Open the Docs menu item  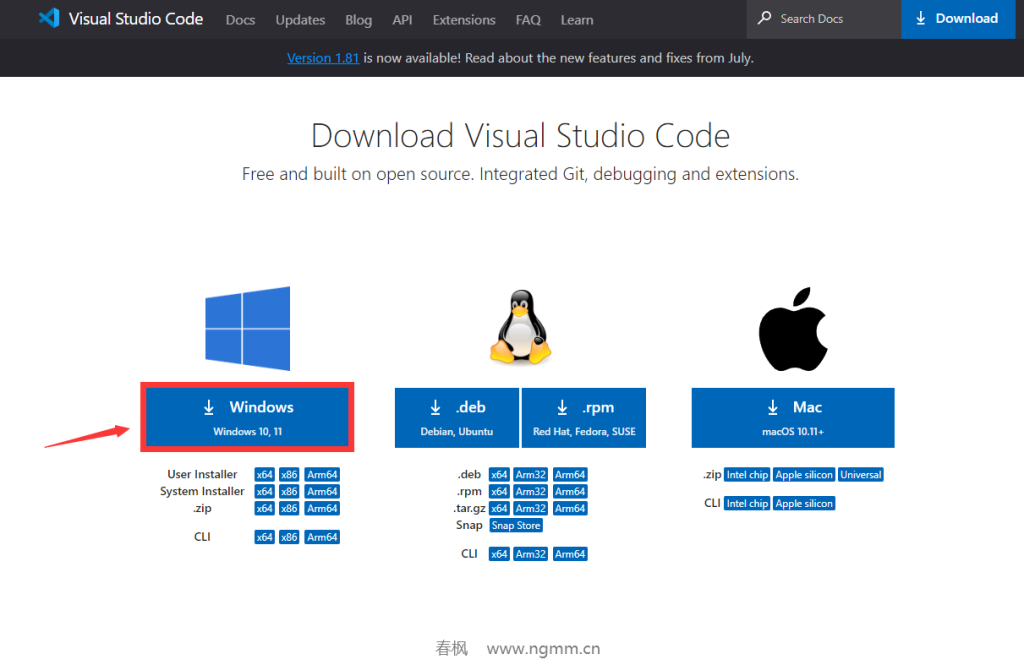click(x=240, y=20)
